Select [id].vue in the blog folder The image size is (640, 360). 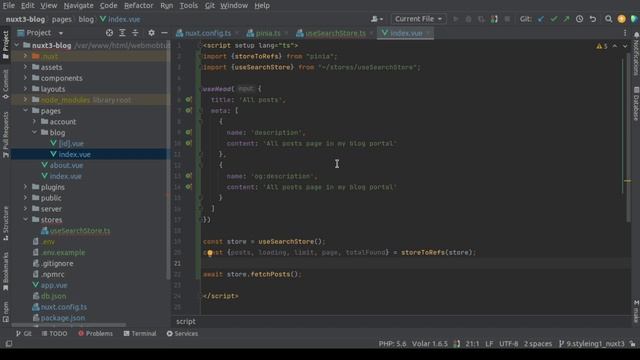click(x=71, y=143)
